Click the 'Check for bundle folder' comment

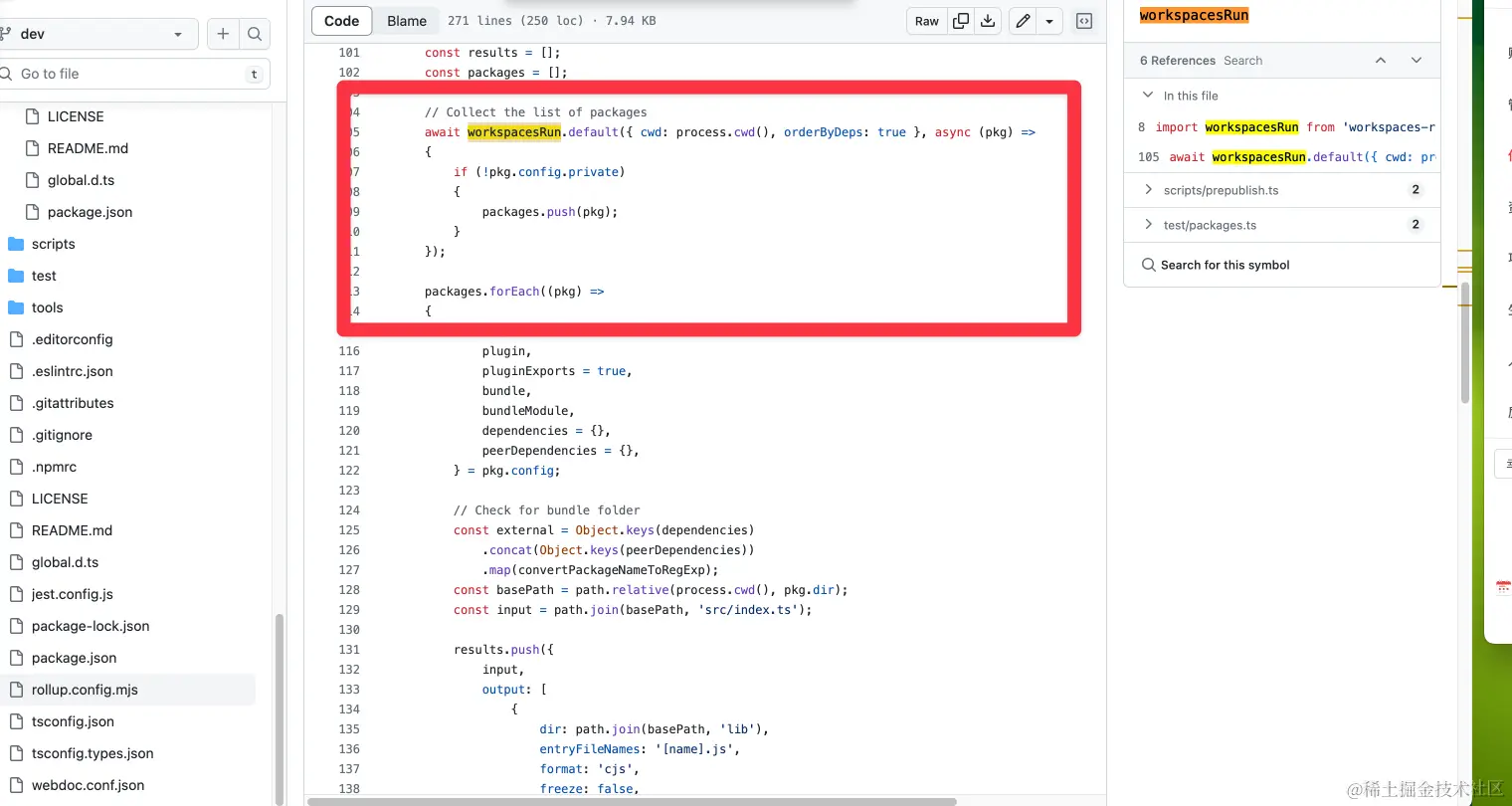tap(547, 510)
